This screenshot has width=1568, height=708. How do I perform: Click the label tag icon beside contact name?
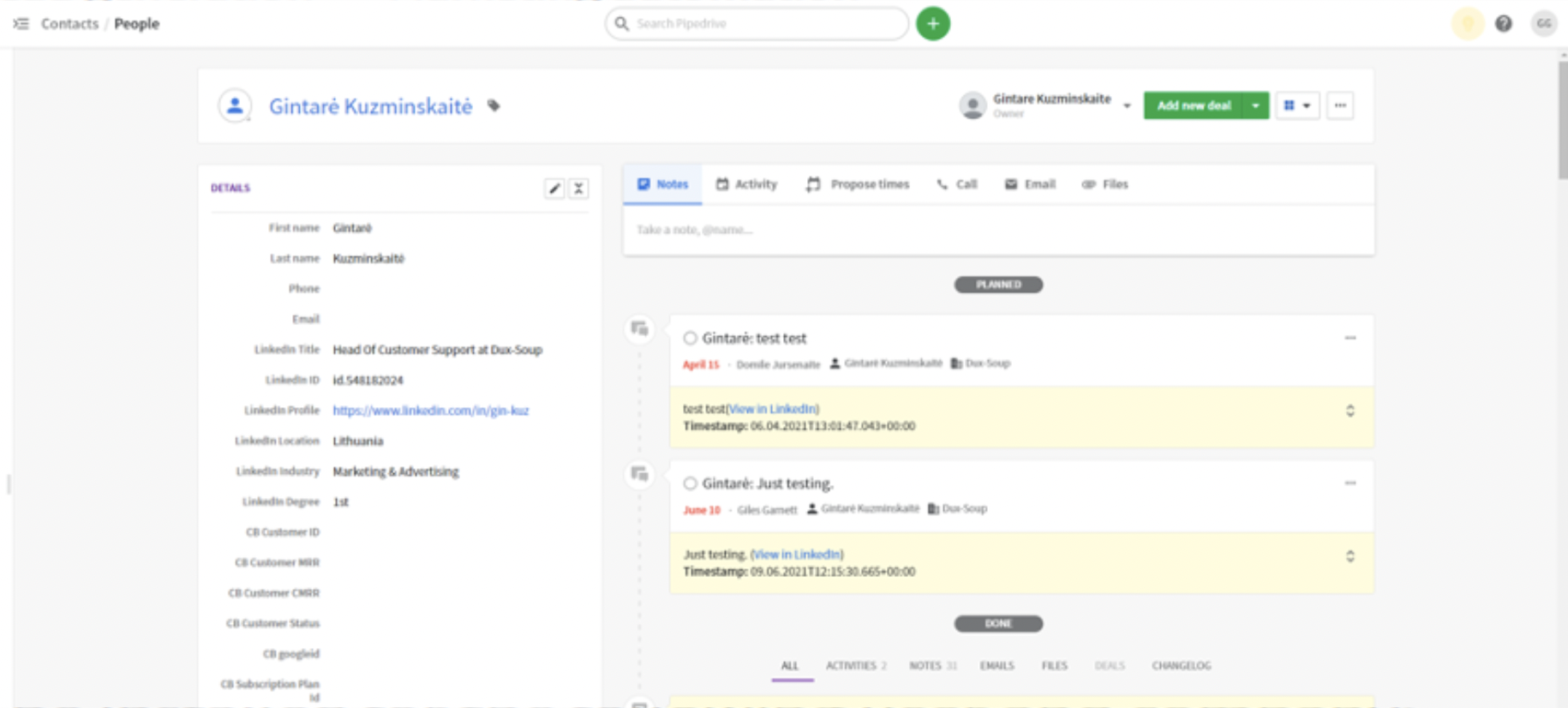[x=494, y=106]
